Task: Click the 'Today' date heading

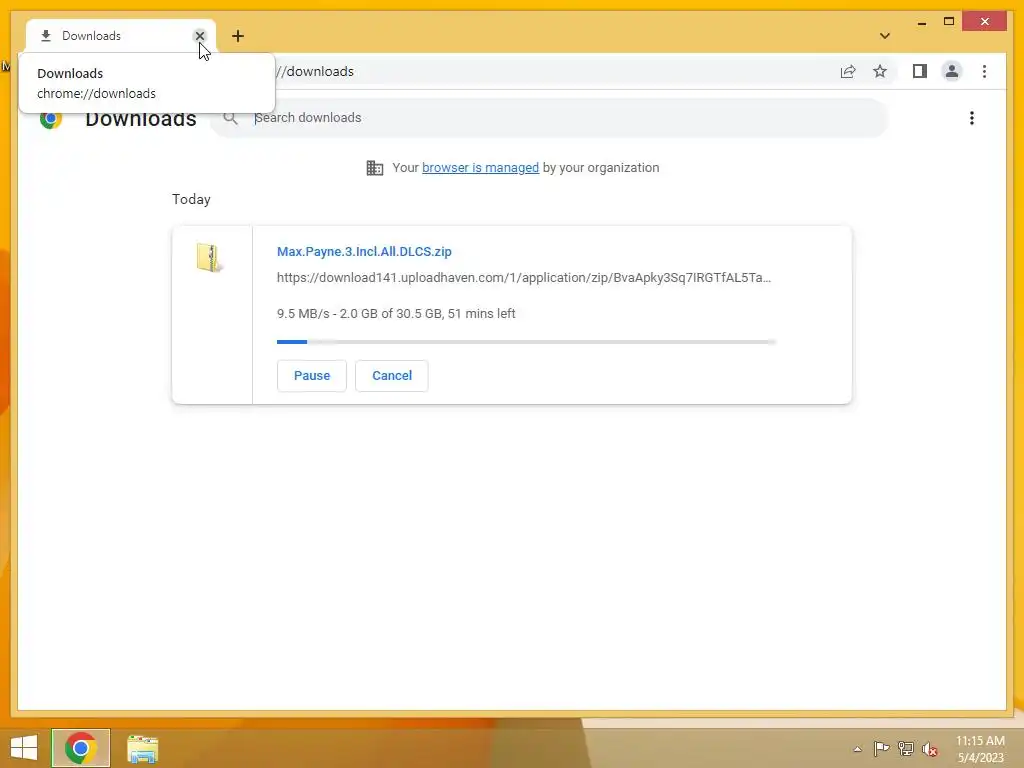Action: pyautogui.click(x=191, y=199)
